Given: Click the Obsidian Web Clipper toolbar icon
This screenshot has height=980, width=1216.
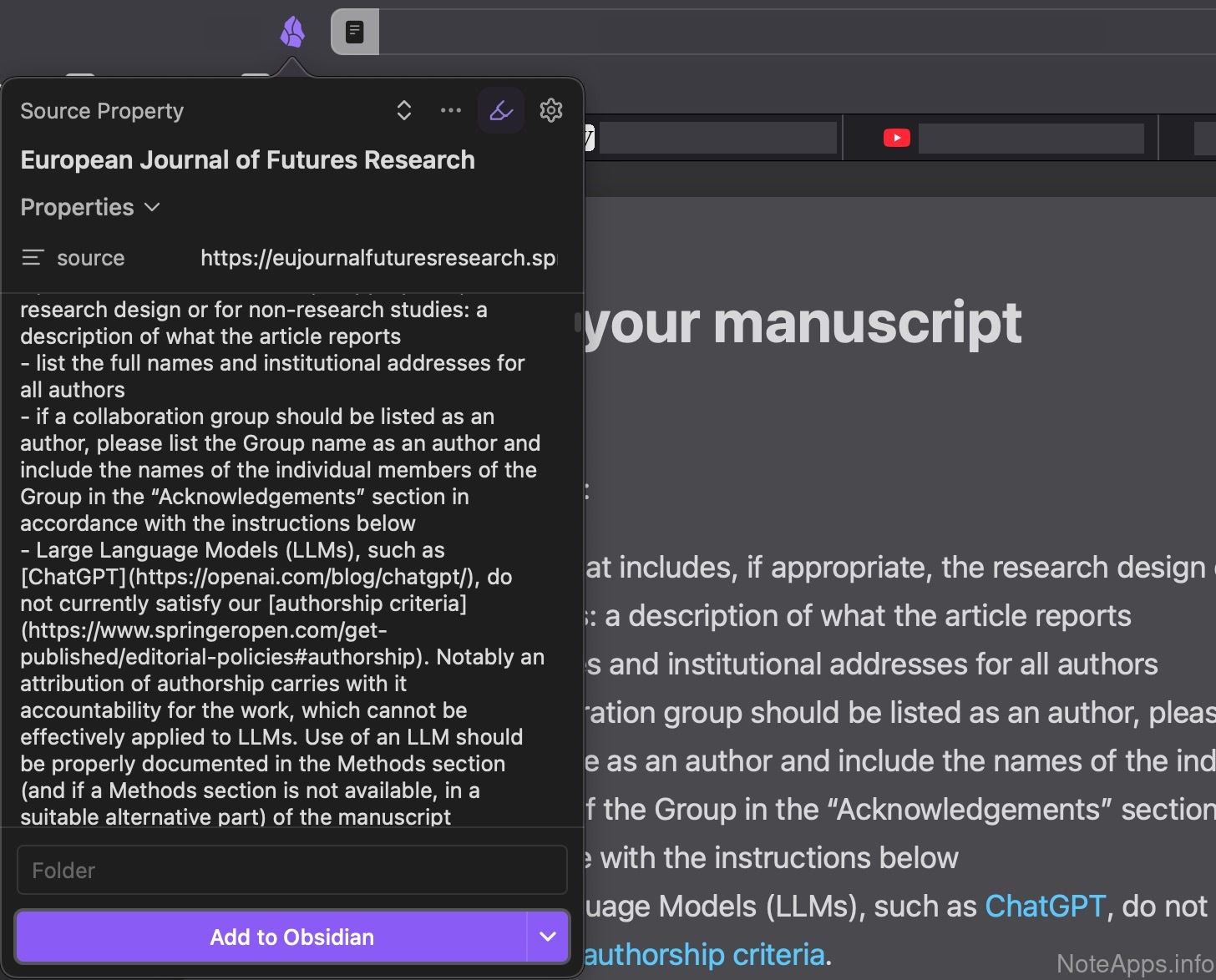Looking at the screenshot, I should click(292, 33).
